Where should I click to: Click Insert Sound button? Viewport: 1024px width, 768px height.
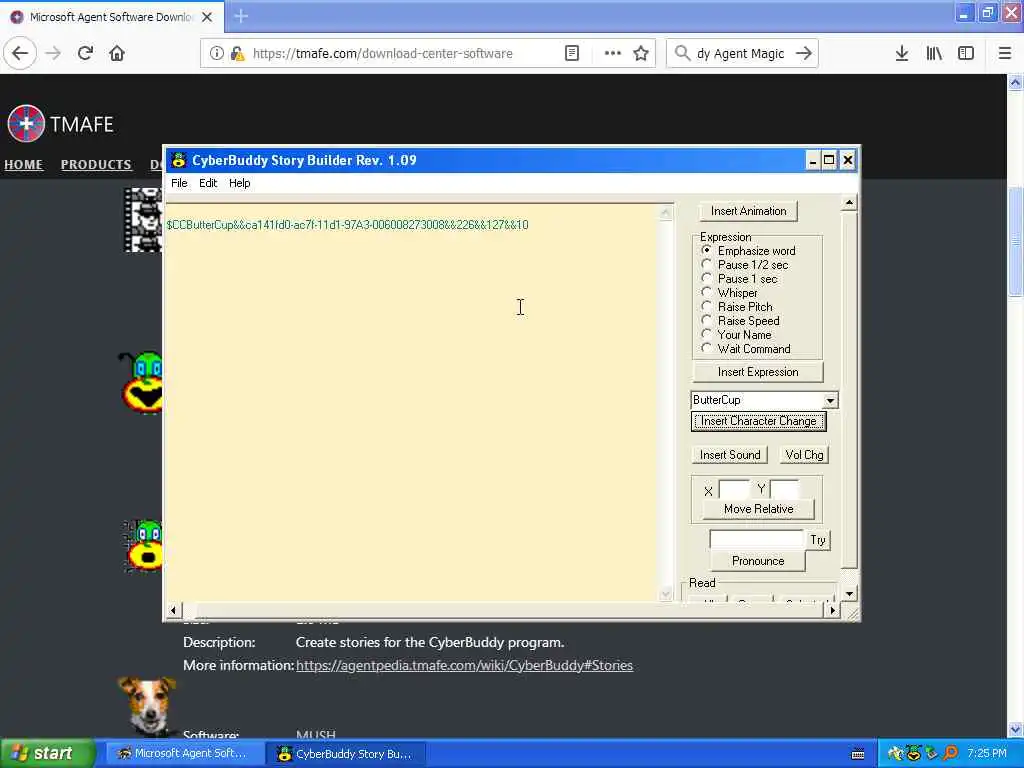coord(729,455)
